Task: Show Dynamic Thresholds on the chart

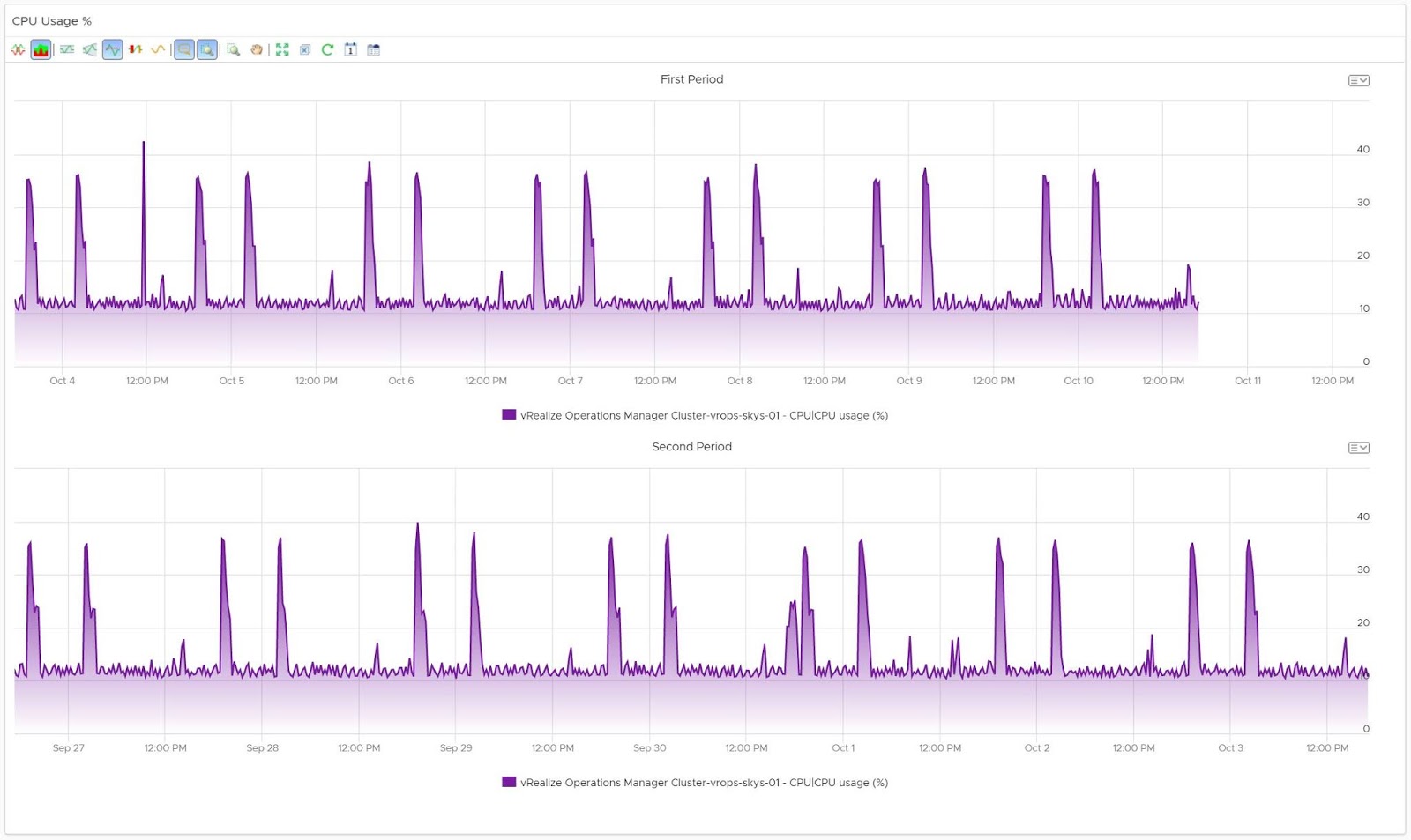Action: pos(67,50)
